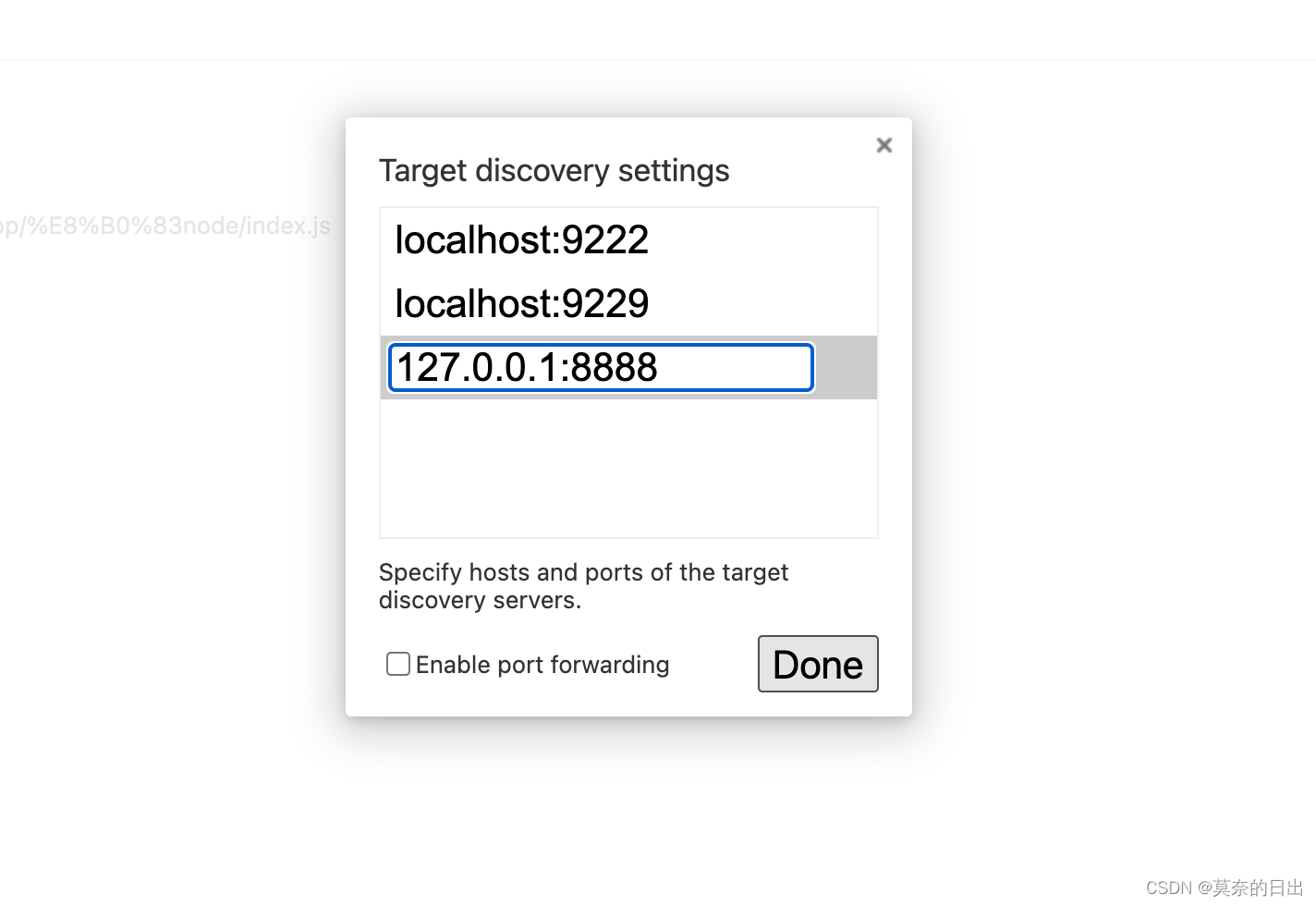
Task: Select the localhost:9222 entry
Action: (x=521, y=240)
